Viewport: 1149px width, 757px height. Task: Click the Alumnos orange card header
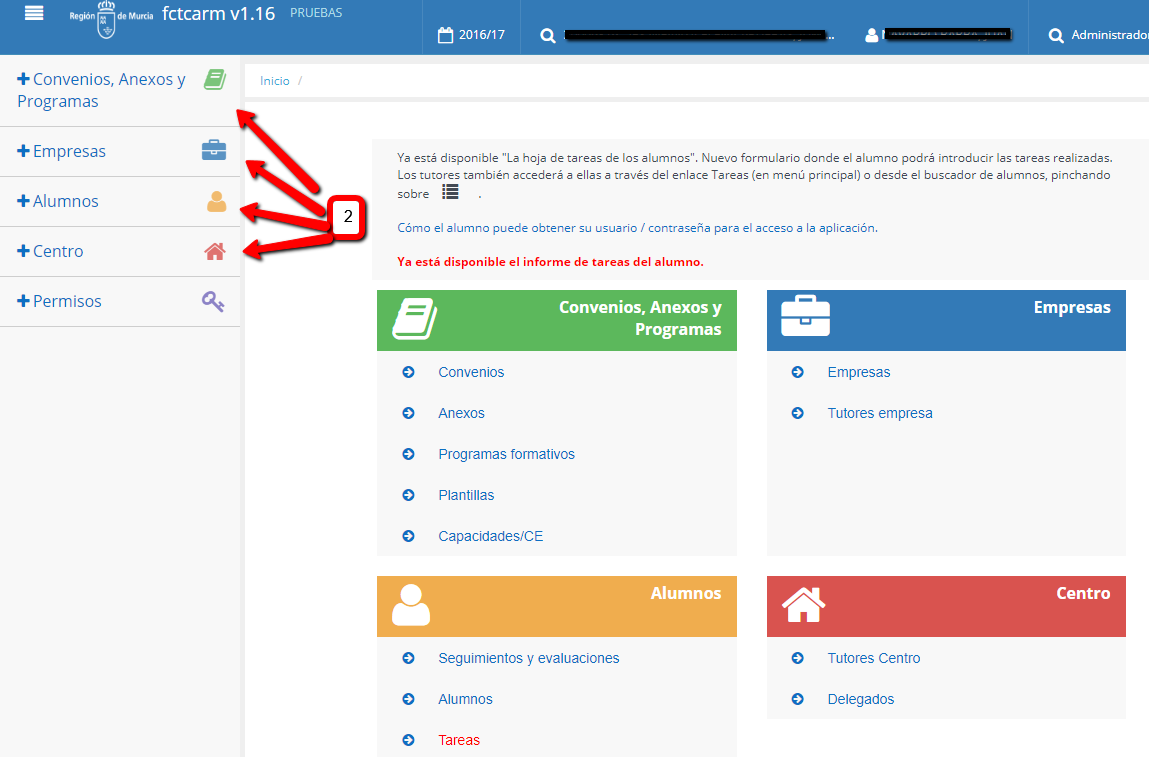[556, 606]
